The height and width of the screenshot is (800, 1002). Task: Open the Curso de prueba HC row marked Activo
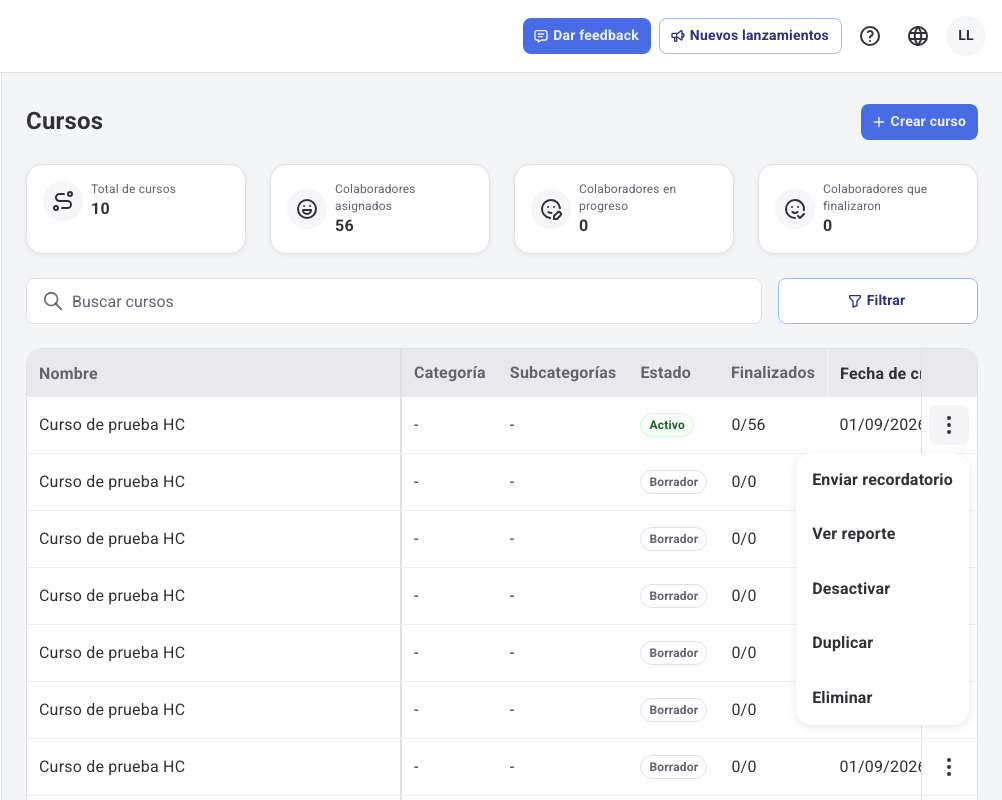(112, 425)
